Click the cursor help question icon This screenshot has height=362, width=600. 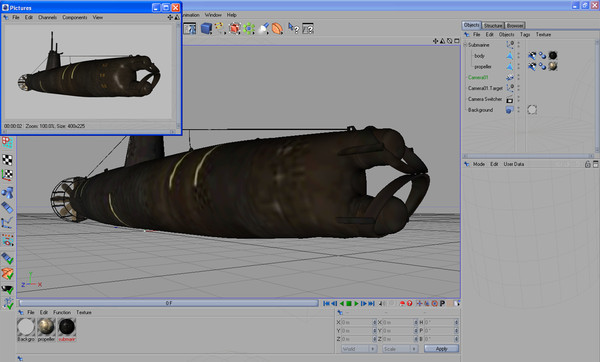(293, 28)
